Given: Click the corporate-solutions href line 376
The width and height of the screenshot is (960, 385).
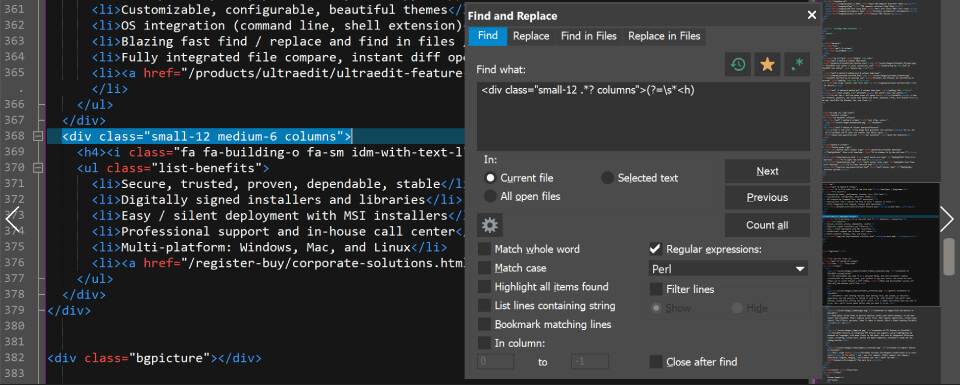Looking at the screenshot, I should tap(279, 263).
